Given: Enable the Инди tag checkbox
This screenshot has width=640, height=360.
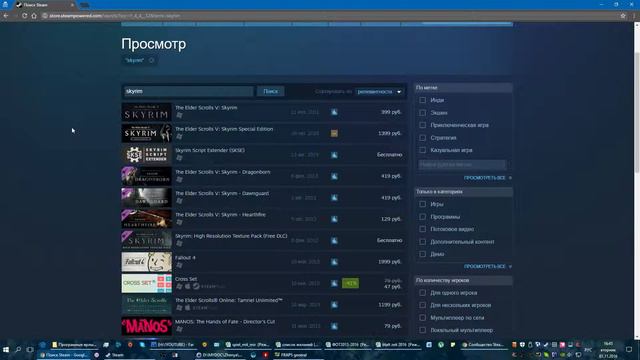Looking at the screenshot, I should [422, 100].
